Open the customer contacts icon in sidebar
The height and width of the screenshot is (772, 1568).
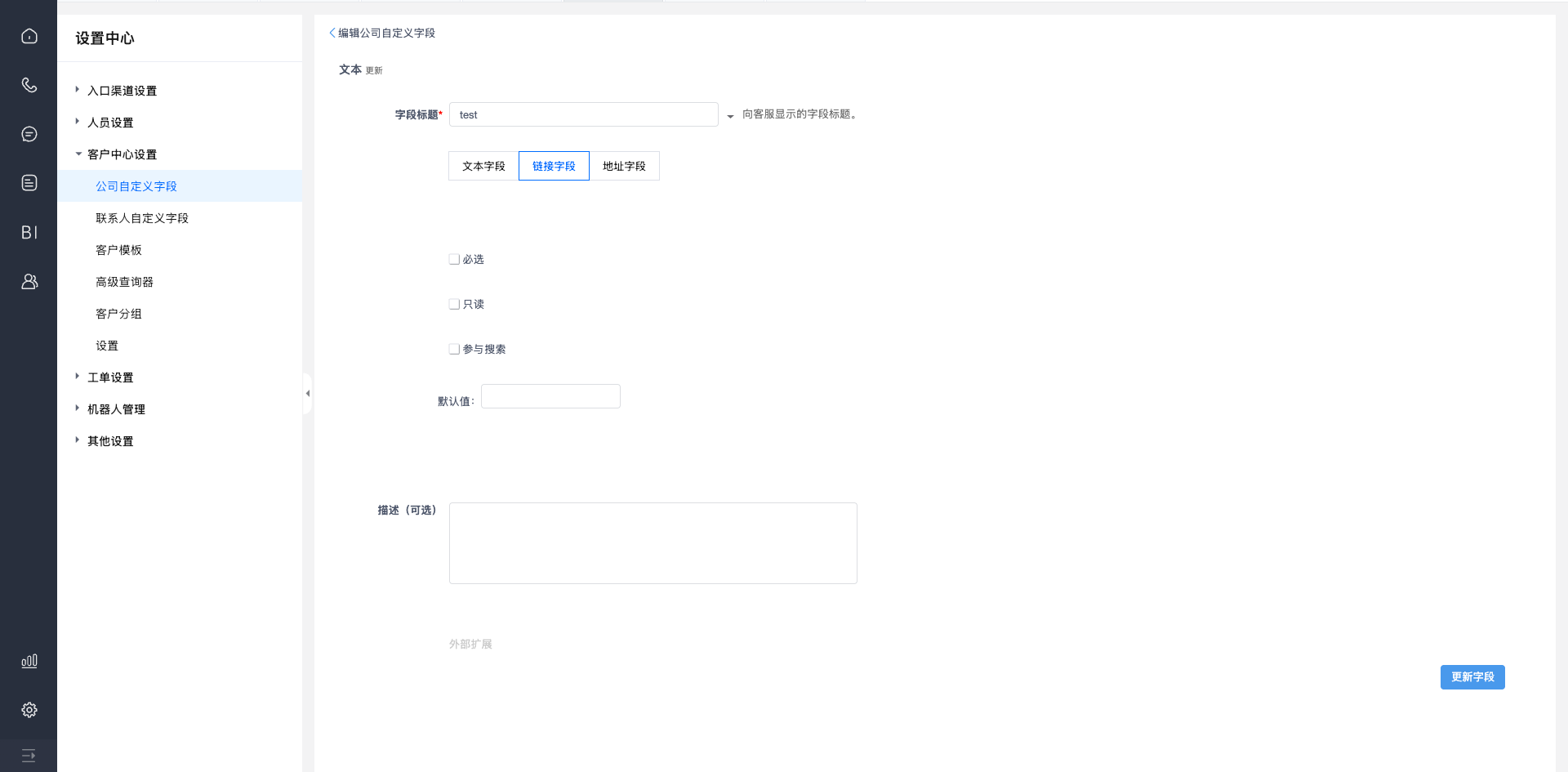[x=29, y=281]
